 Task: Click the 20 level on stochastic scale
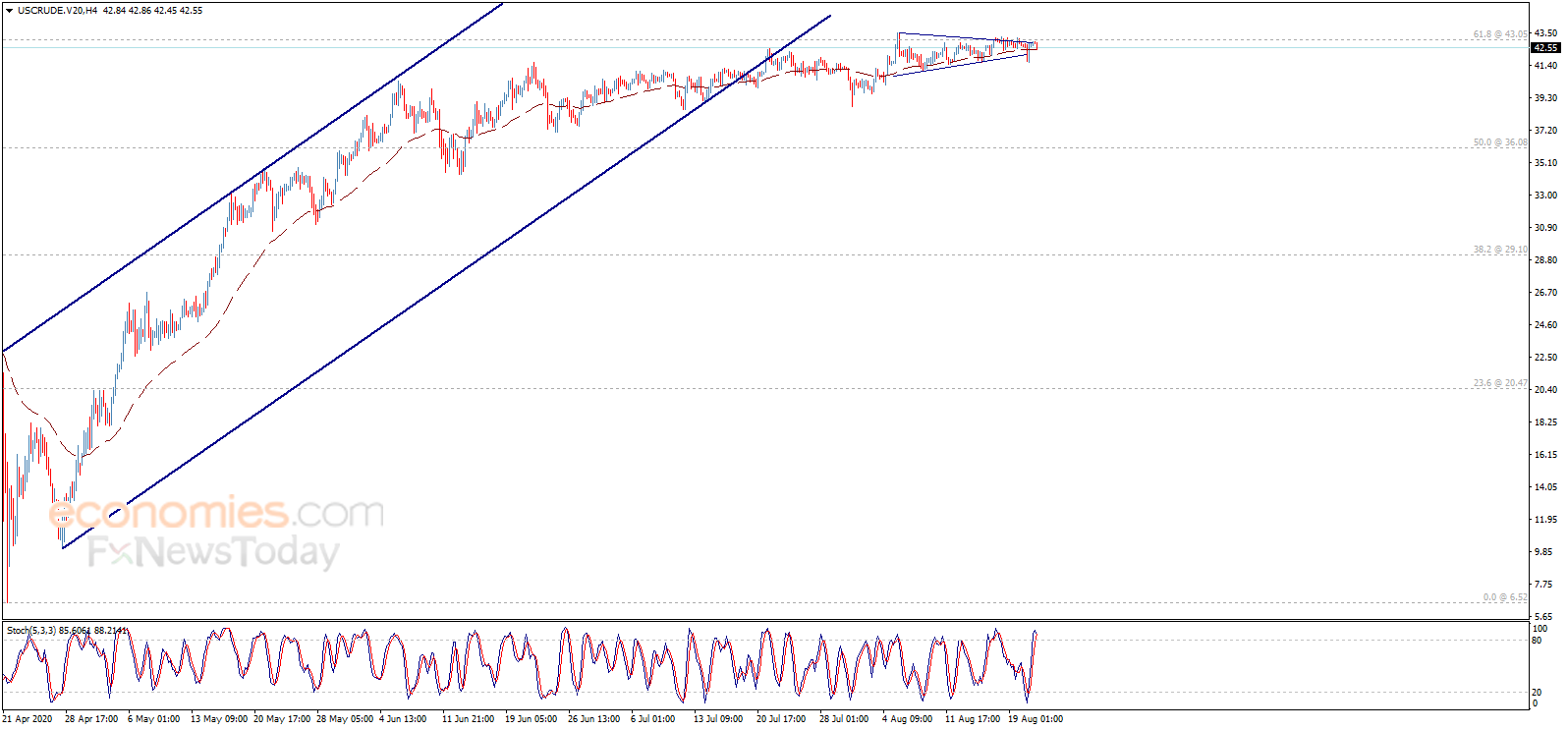point(1537,692)
